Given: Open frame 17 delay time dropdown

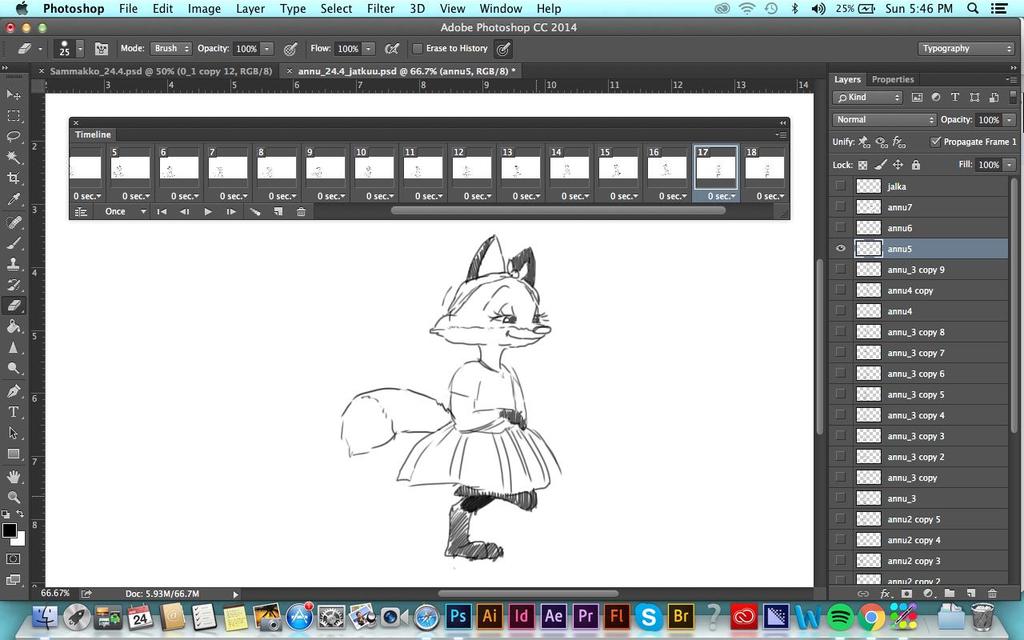Looking at the screenshot, I should [720, 196].
